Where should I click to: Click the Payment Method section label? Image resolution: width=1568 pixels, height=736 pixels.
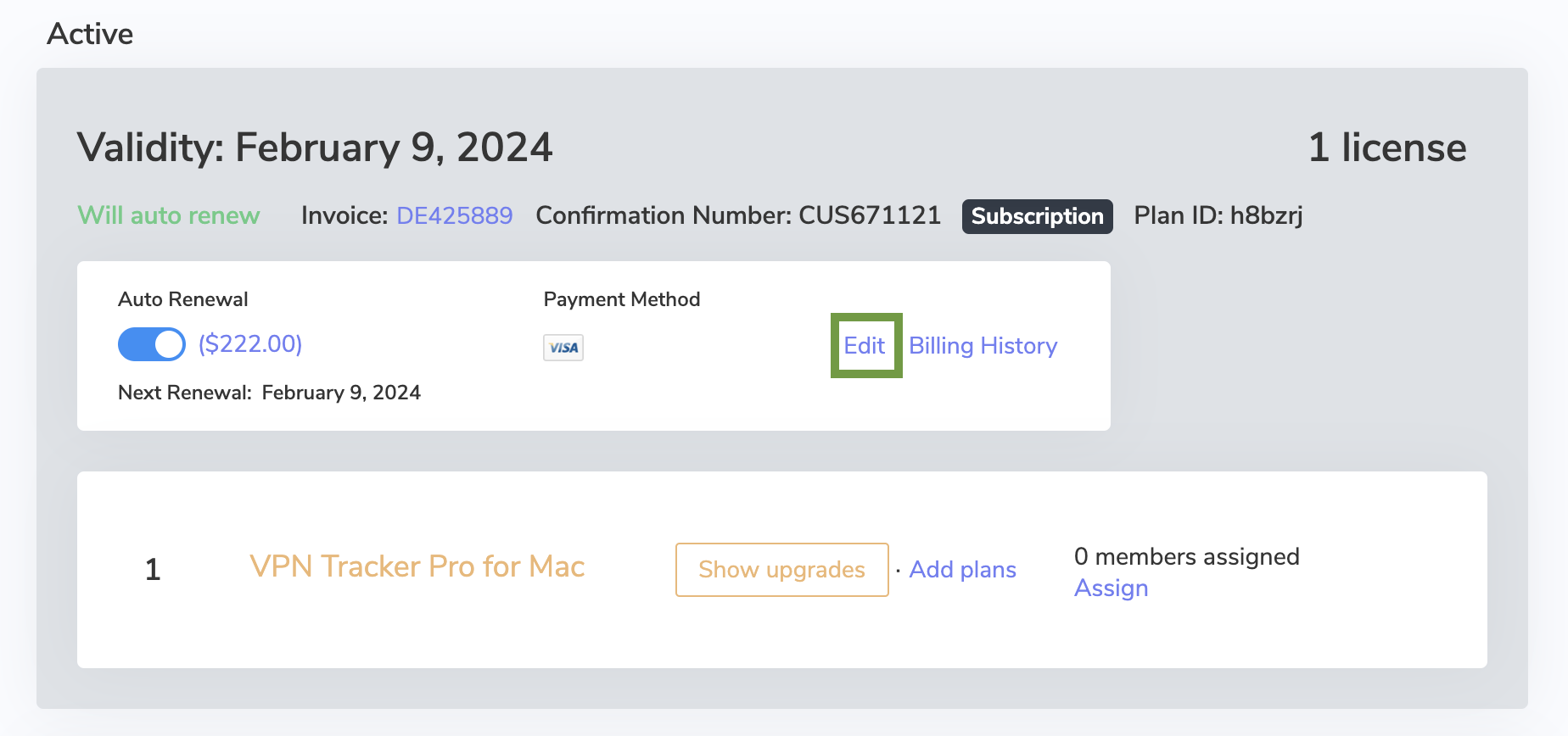tap(622, 298)
